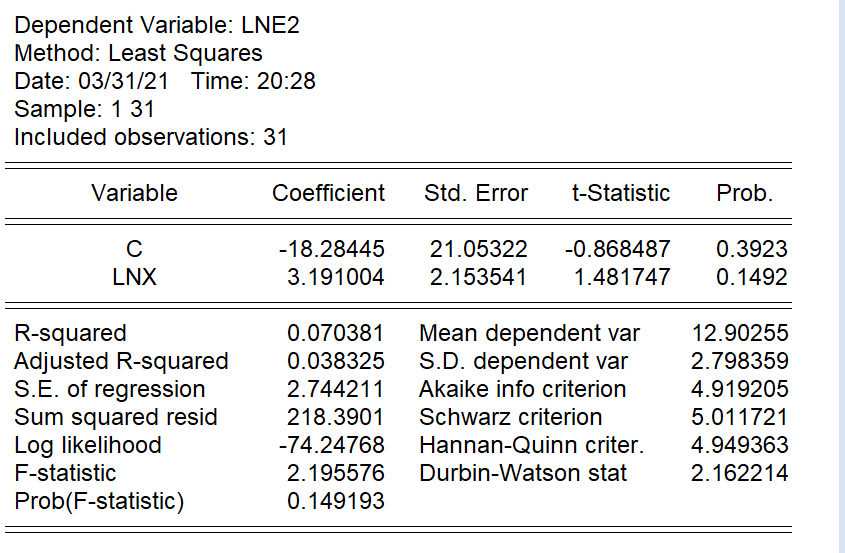Click the Akaike info criterion label
The image size is (845, 553).
tap(522, 389)
